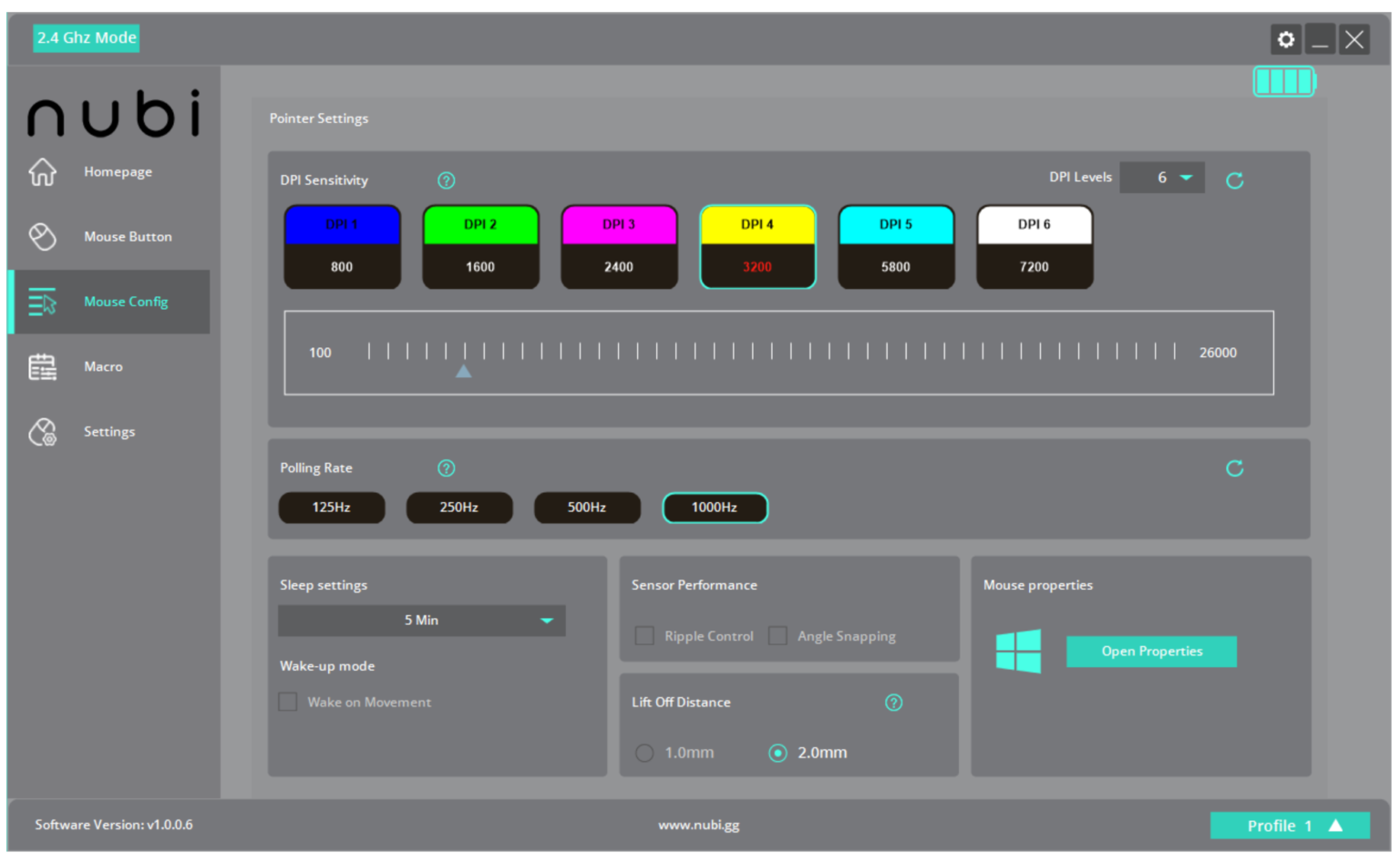Click the Lift Off Distance help icon
1400x863 pixels.
[893, 703]
